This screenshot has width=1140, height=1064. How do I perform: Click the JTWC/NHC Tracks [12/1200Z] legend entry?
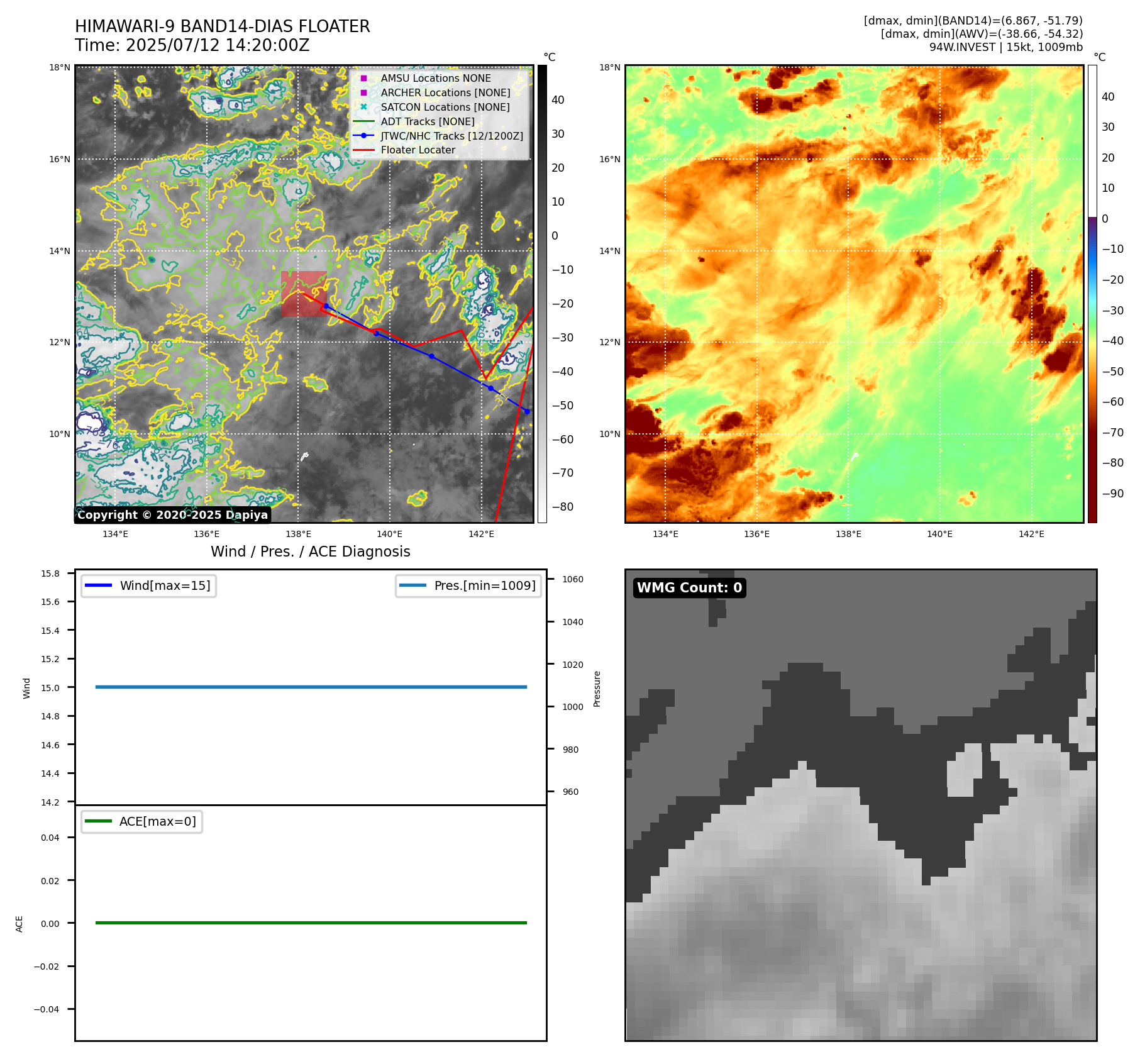coord(452,136)
